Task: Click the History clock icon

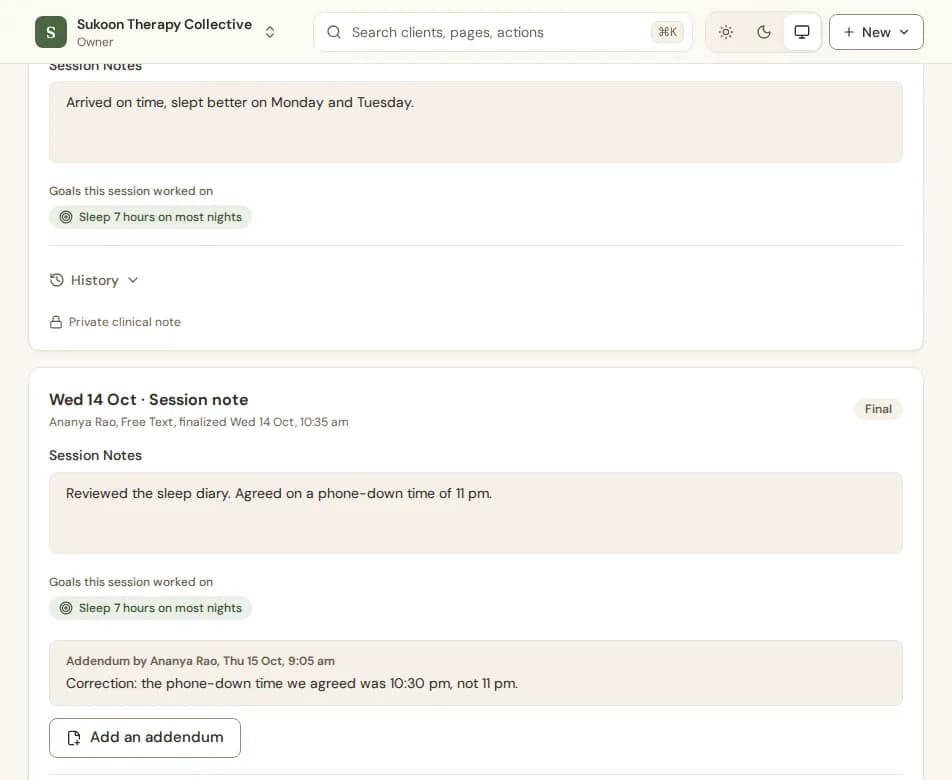Action: click(56, 280)
